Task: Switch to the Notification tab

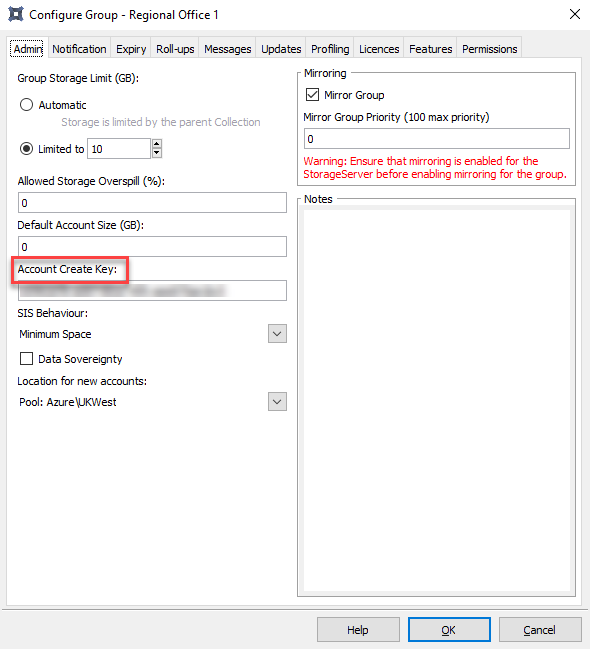Action: [79, 49]
